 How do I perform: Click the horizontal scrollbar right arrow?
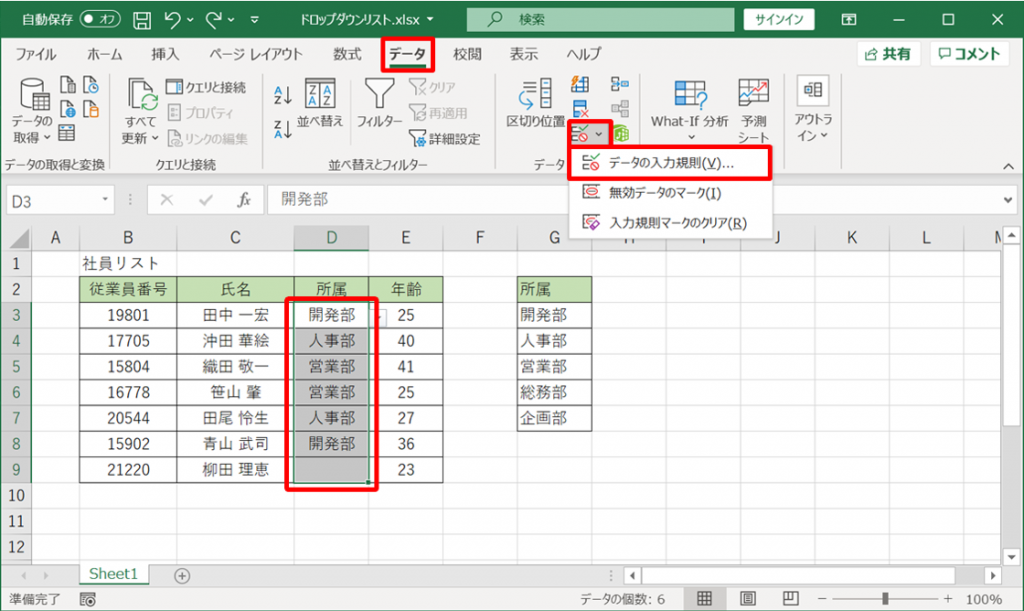point(993,576)
